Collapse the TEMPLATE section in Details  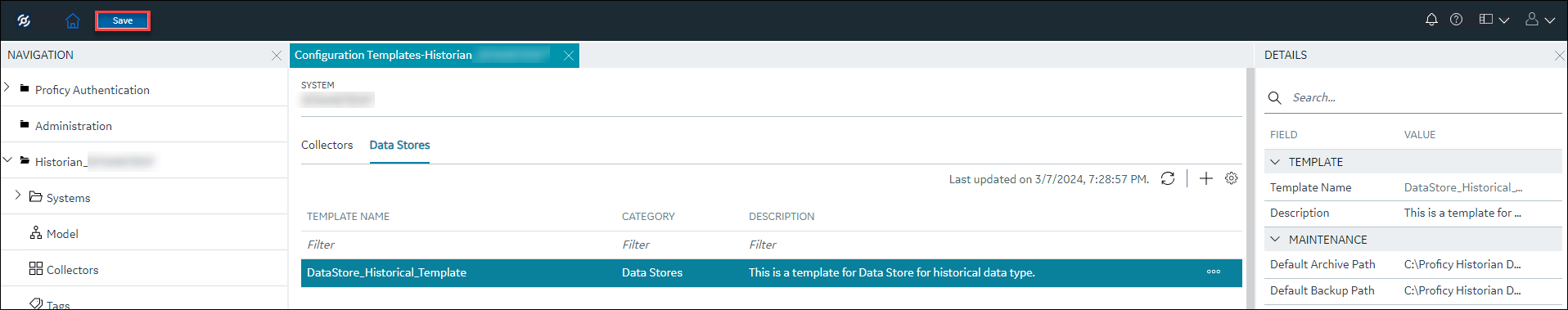(x=1275, y=162)
